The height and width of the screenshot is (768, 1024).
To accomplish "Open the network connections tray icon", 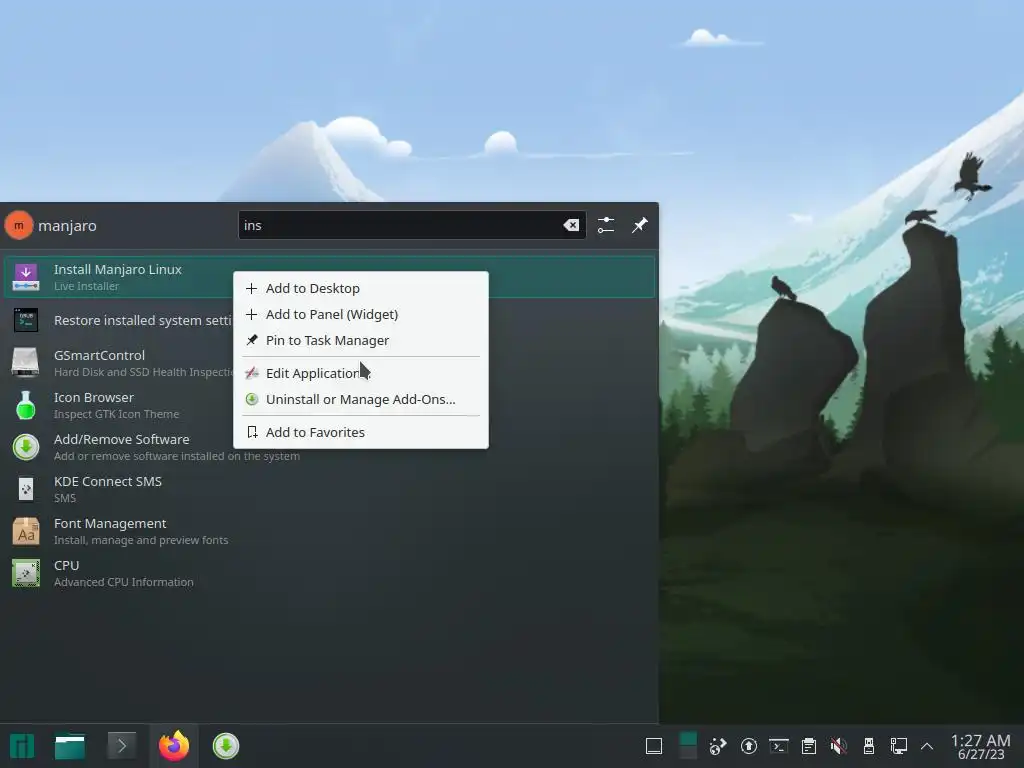I will pos(899,746).
